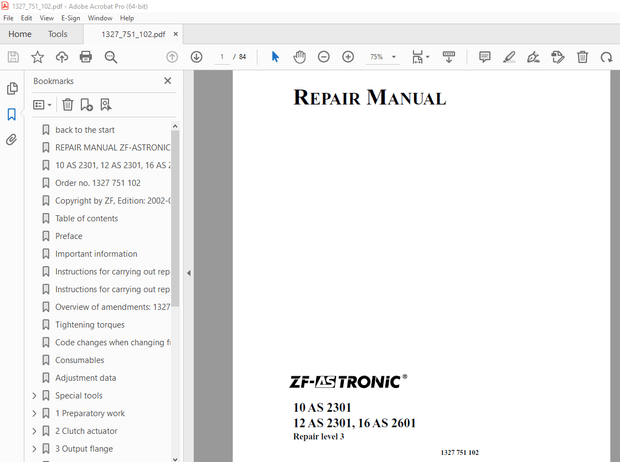Open the Adjustment data bookmark
620x462 pixels.
[85, 378]
